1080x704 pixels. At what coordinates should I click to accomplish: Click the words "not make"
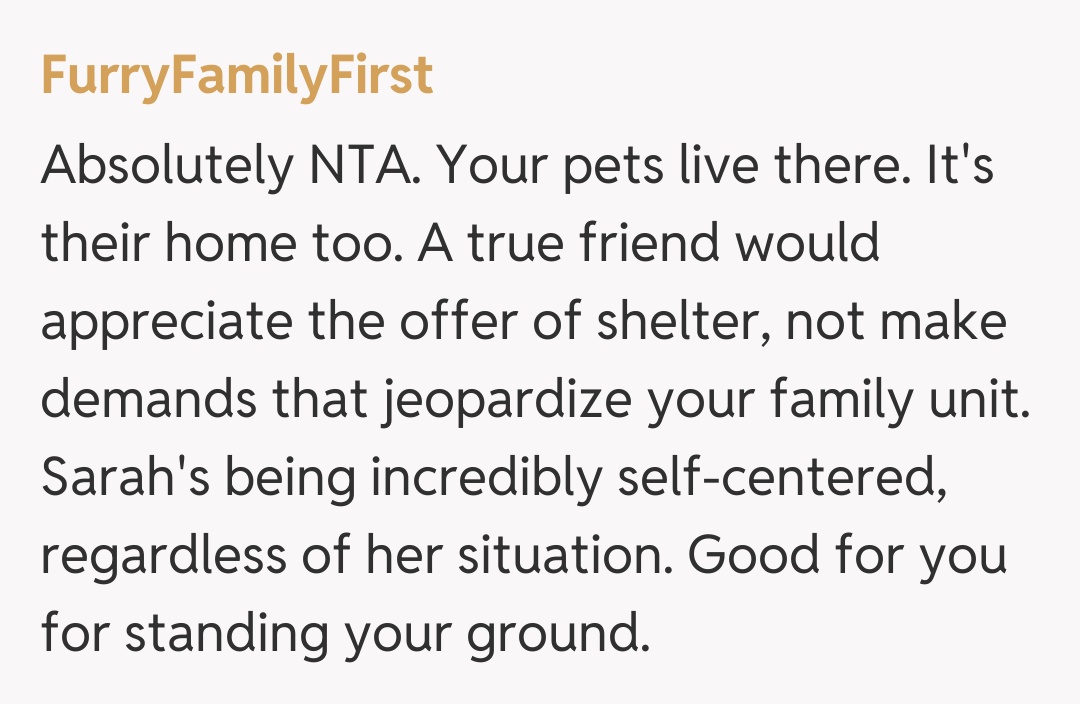coord(892,322)
